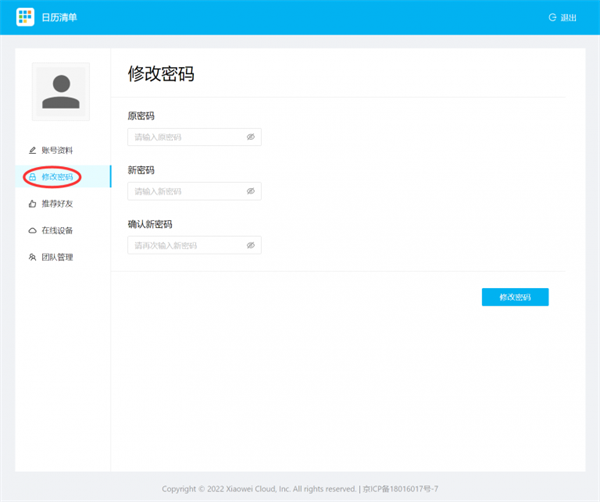Click the pencil icon beside 账号资料

[x=32, y=150]
